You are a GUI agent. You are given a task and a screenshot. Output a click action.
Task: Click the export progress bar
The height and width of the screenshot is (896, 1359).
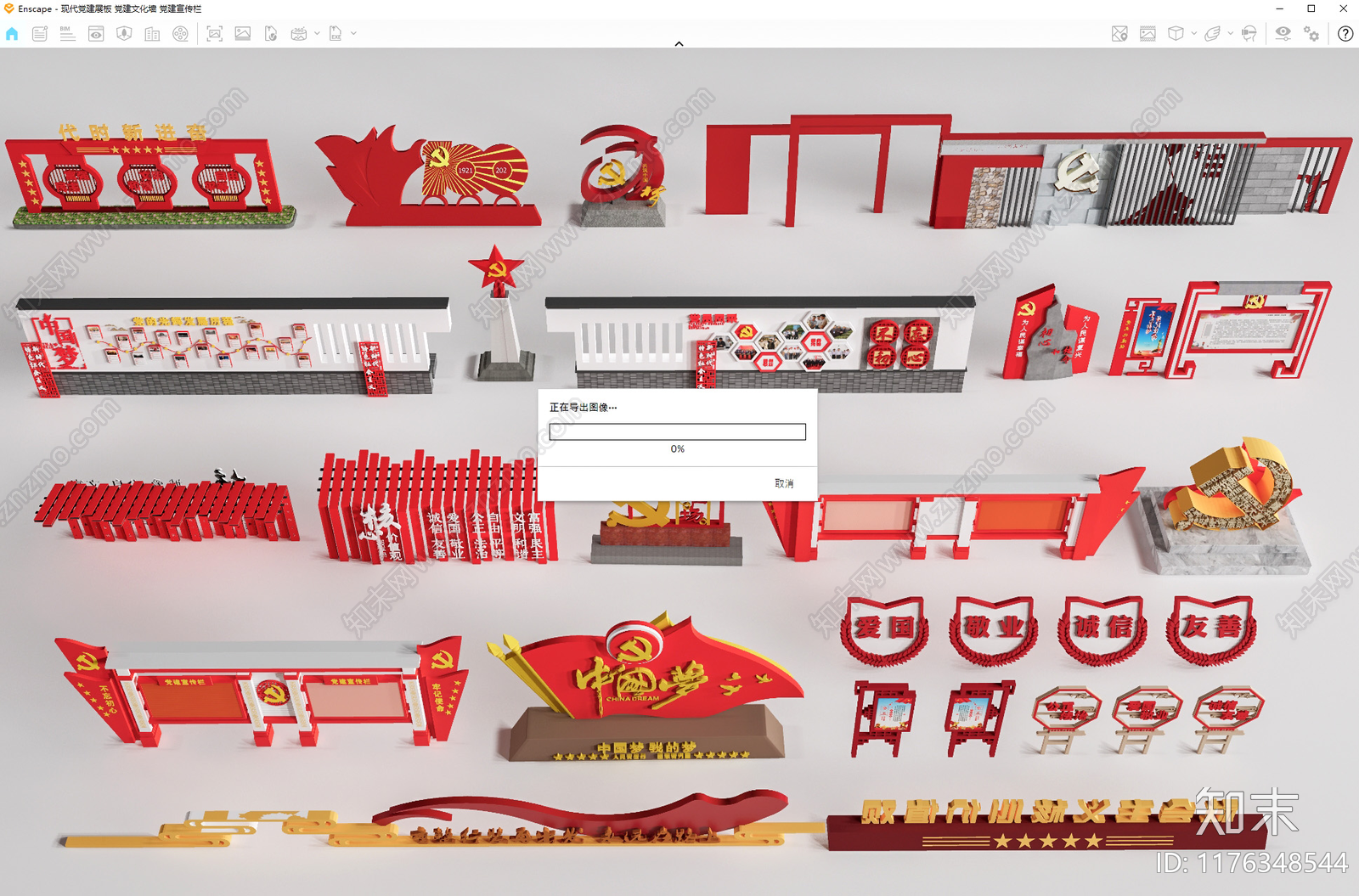[677, 431]
